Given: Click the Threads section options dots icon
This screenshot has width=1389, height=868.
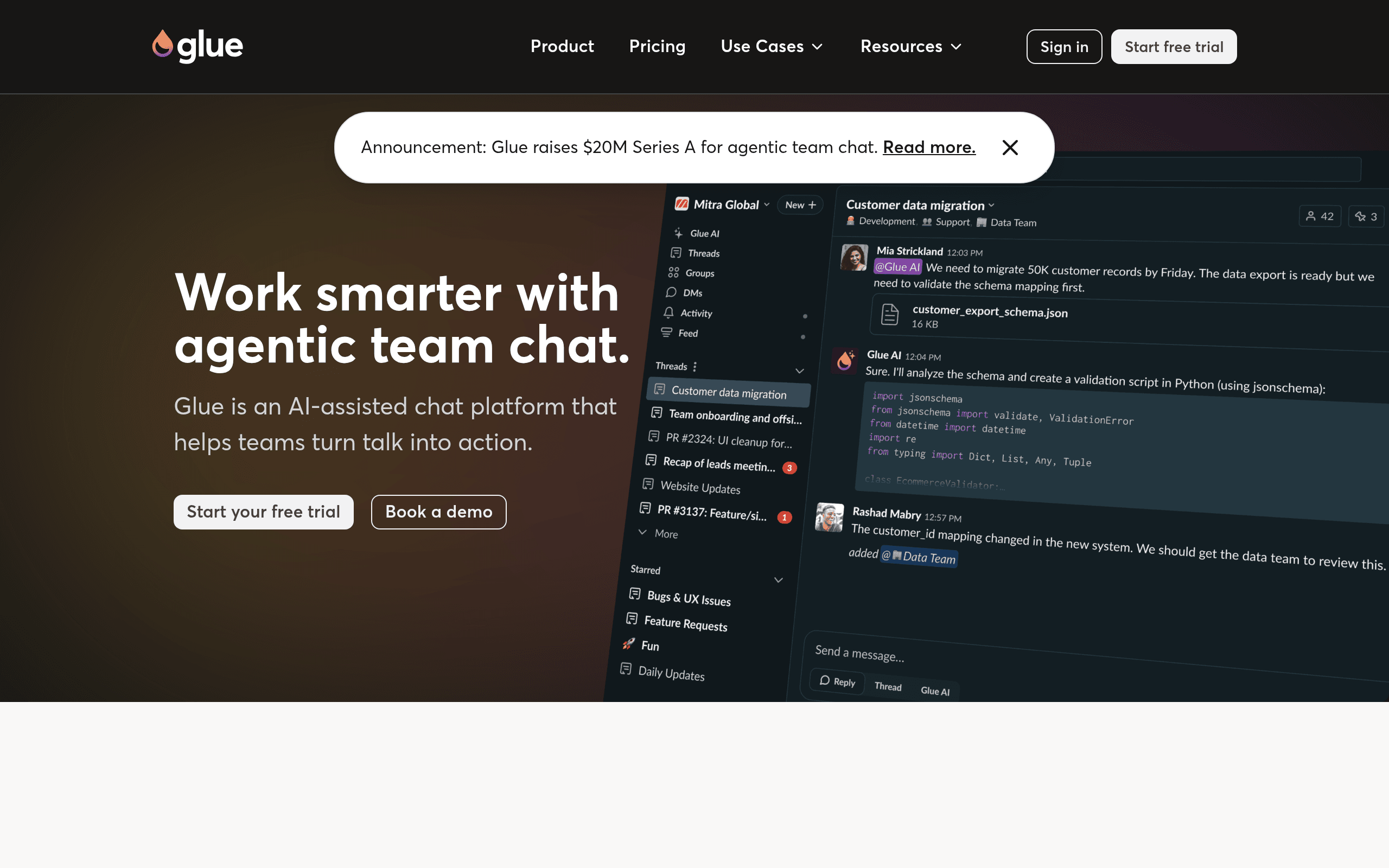Looking at the screenshot, I should coord(694,366).
